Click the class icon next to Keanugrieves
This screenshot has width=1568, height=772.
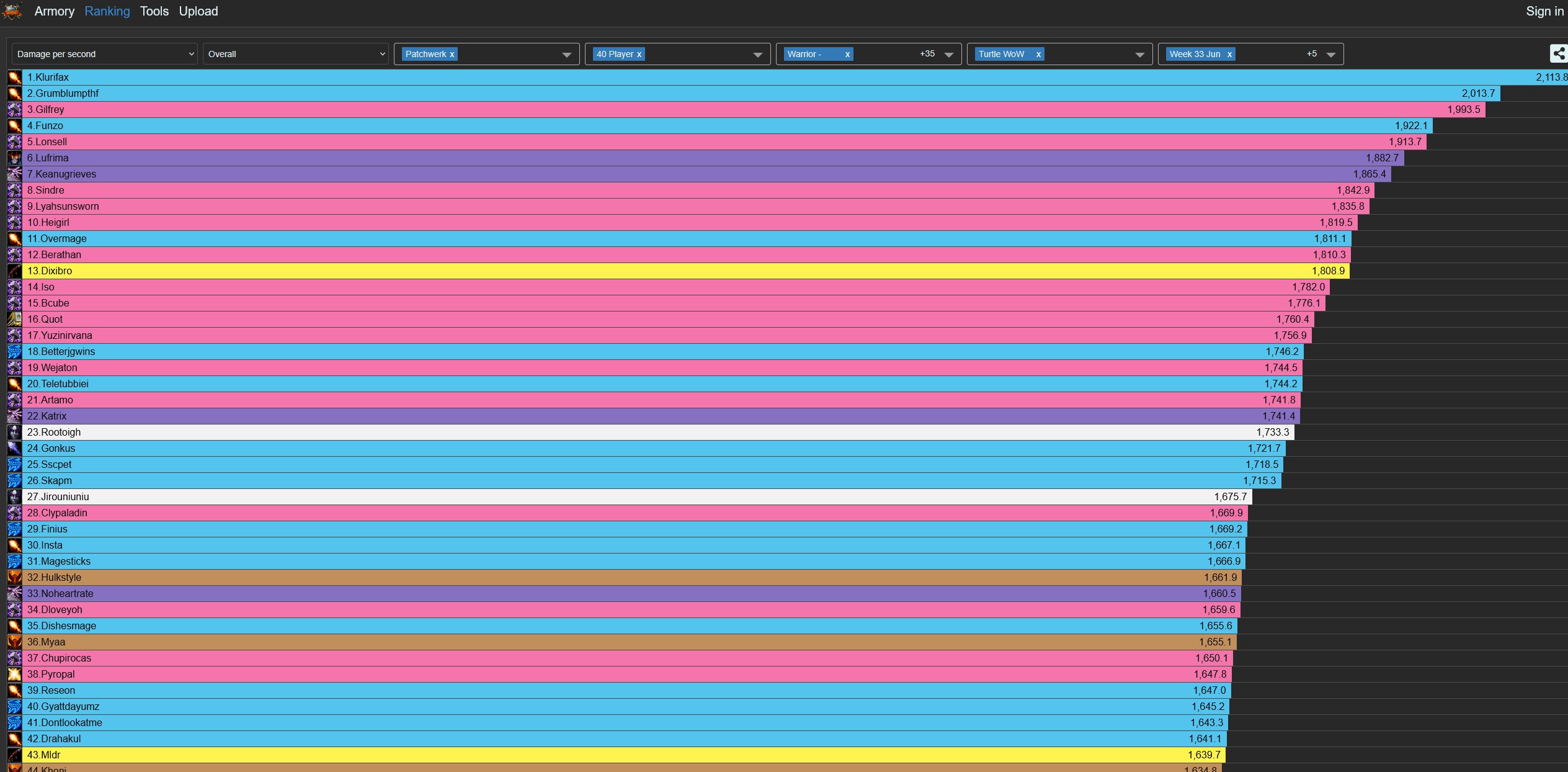[x=14, y=174]
